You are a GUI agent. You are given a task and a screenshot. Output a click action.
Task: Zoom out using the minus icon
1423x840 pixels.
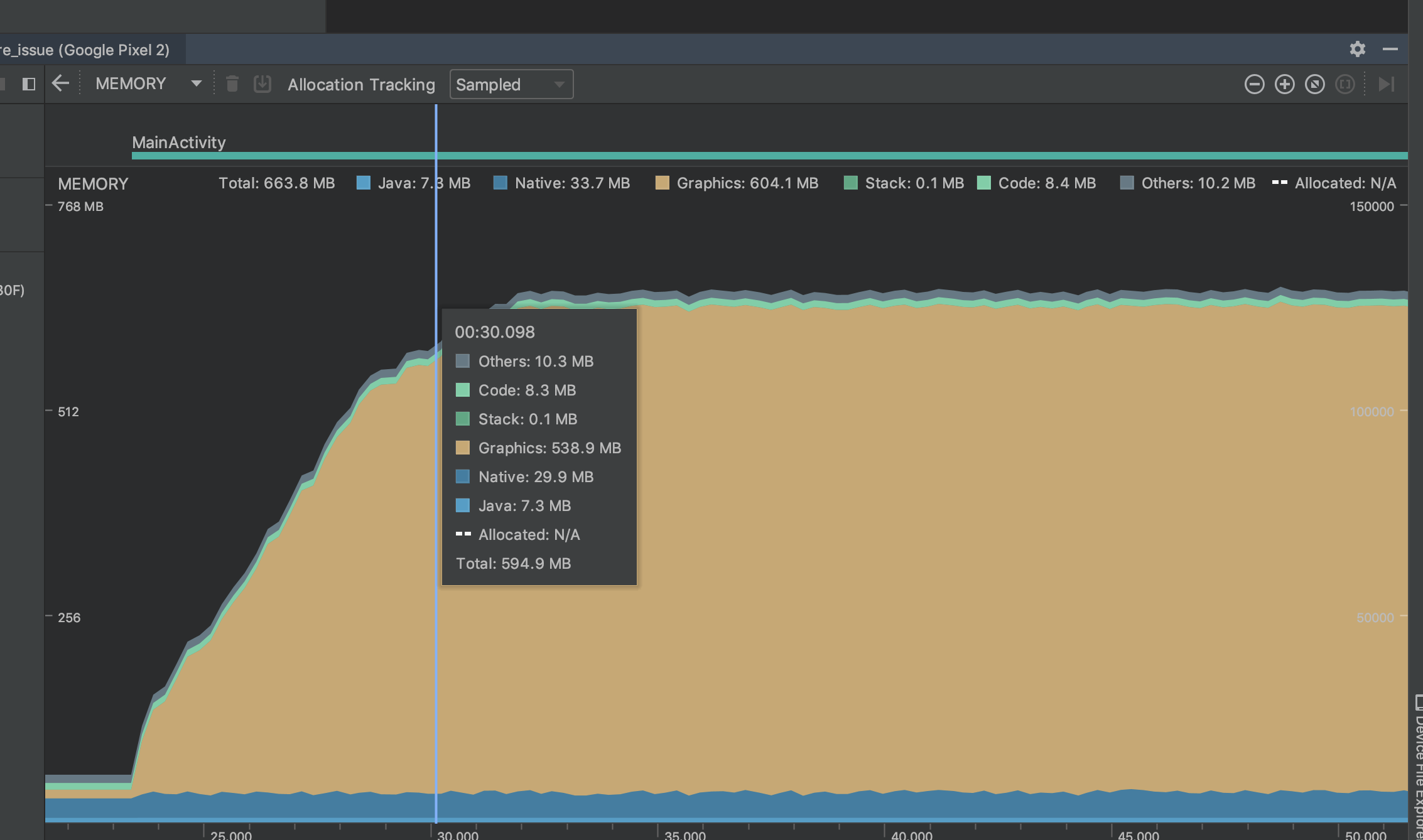(1254, 84)
